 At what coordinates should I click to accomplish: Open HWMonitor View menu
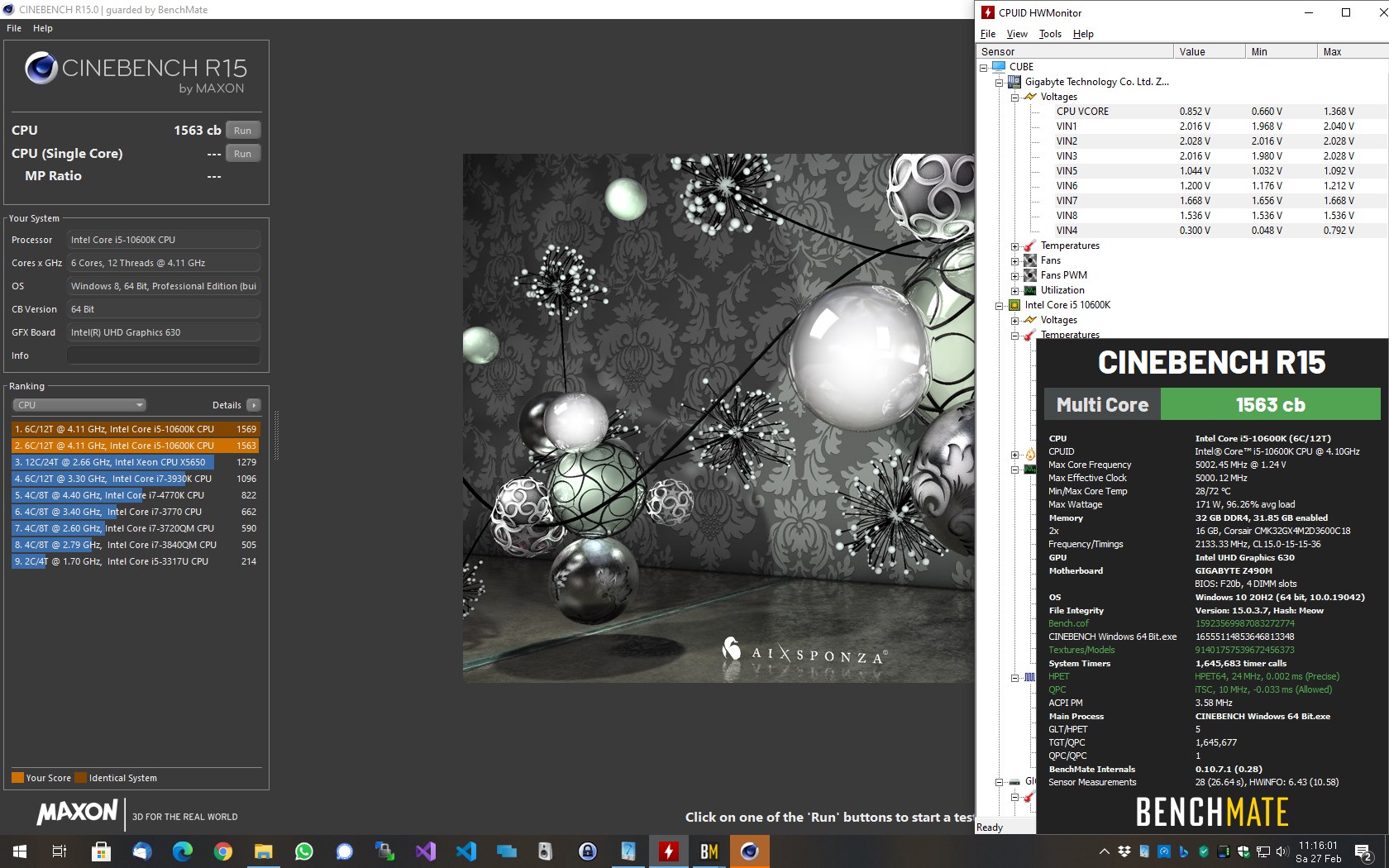tap(1017, 34)
